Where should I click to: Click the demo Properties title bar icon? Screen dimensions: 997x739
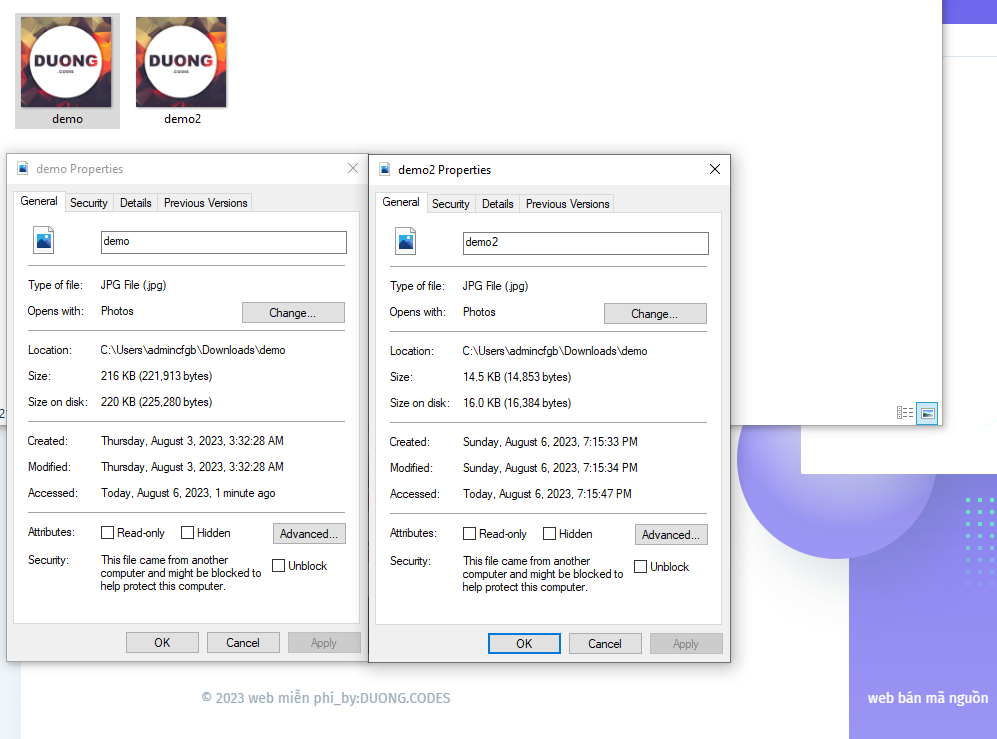(23, 168)
